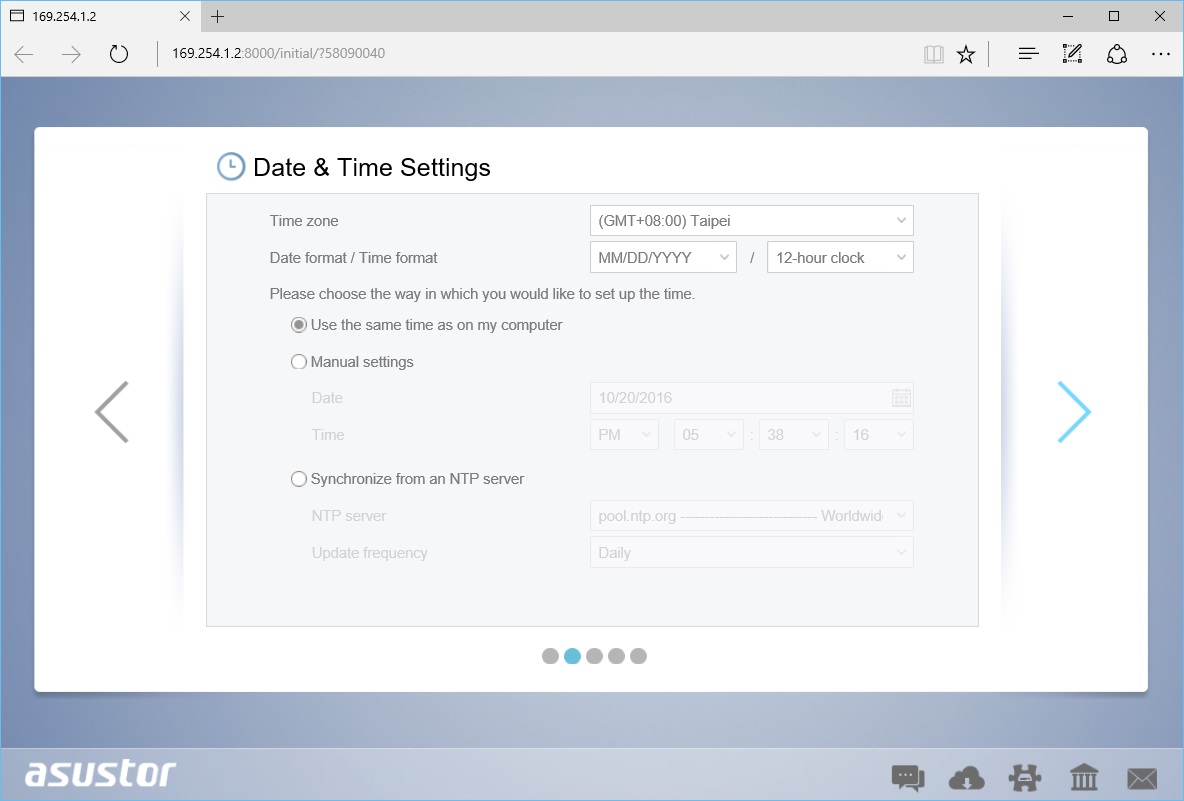
Task: Click the Time zone label
Action: (x=304, y=221)
